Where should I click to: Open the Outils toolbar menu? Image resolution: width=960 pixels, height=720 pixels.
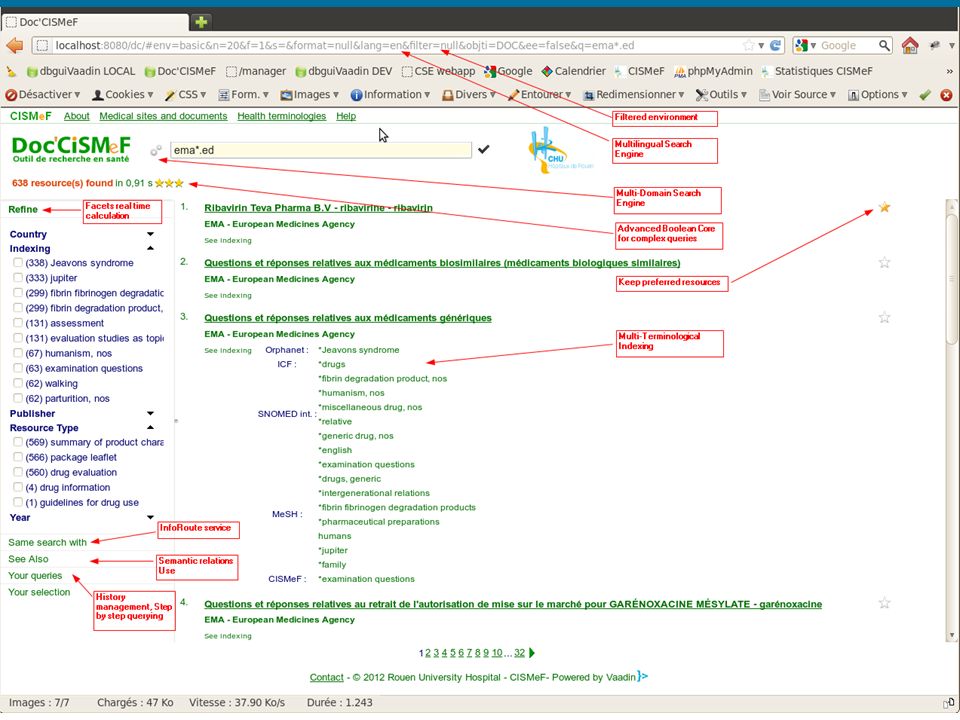(721, 95)
